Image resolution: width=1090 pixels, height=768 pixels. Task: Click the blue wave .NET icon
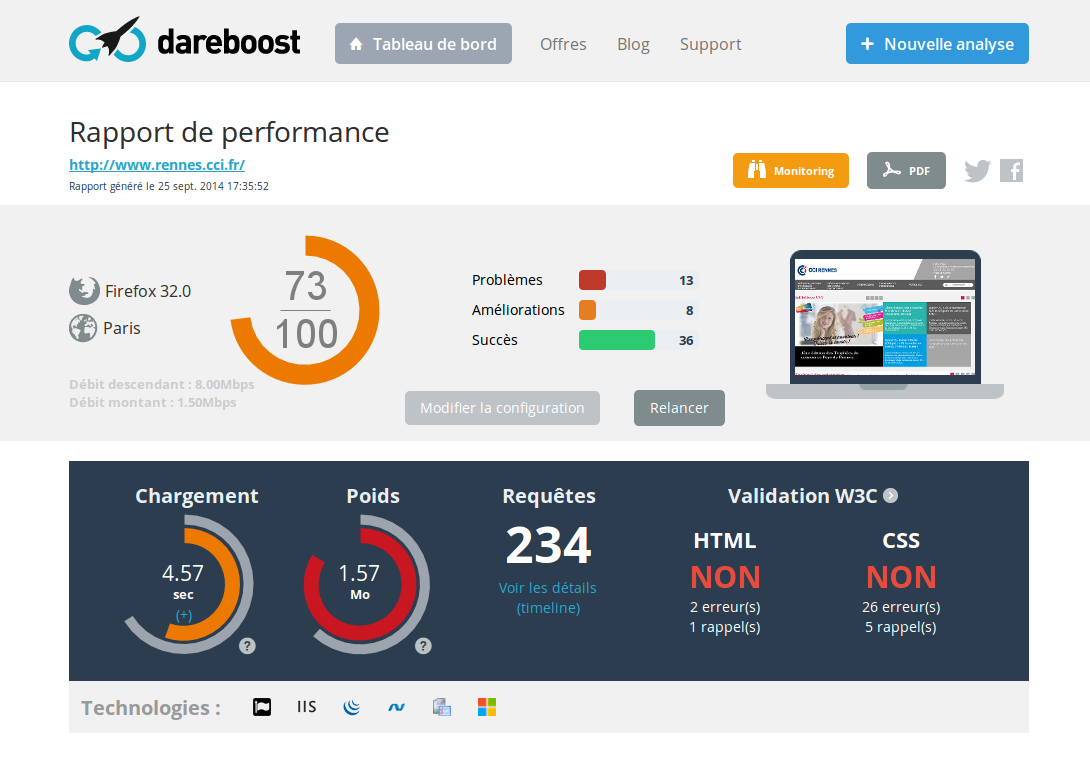(x=397, y=707)
